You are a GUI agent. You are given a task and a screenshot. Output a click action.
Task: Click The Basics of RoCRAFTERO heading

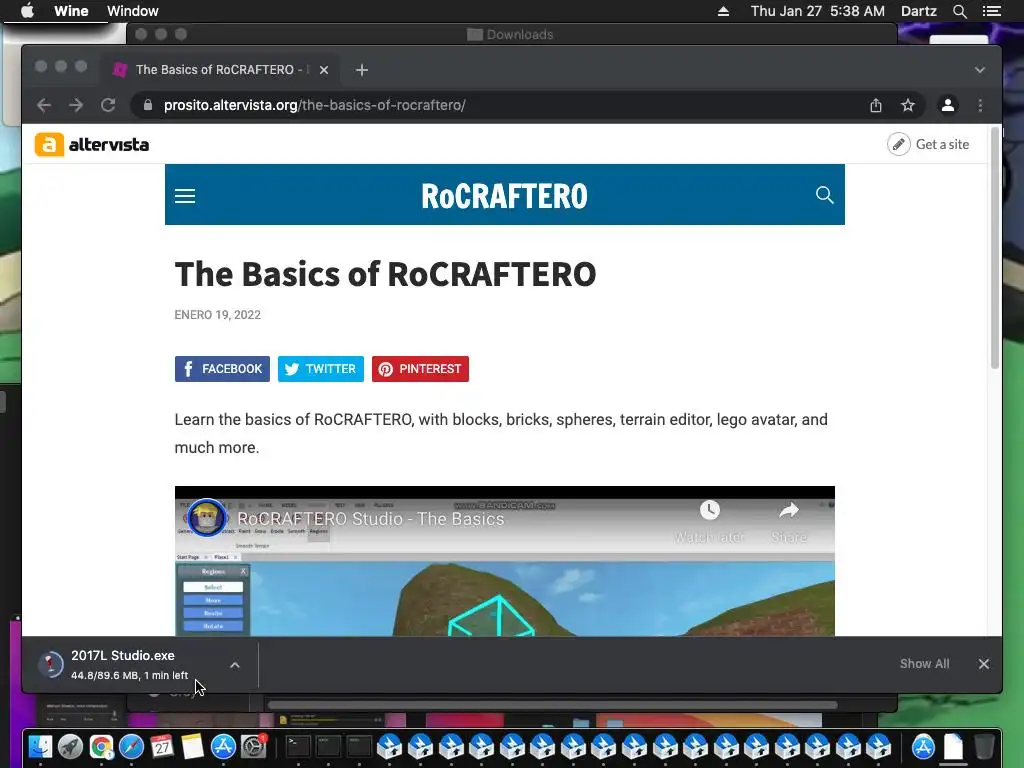tap(385, 274)
